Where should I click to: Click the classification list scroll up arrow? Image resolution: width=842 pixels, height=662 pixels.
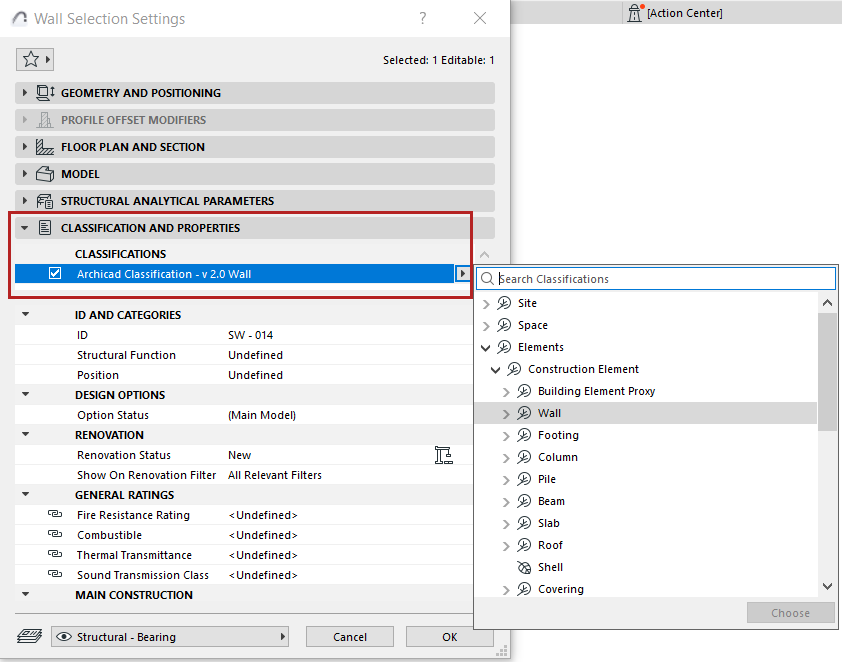click(x=828, y=303)
